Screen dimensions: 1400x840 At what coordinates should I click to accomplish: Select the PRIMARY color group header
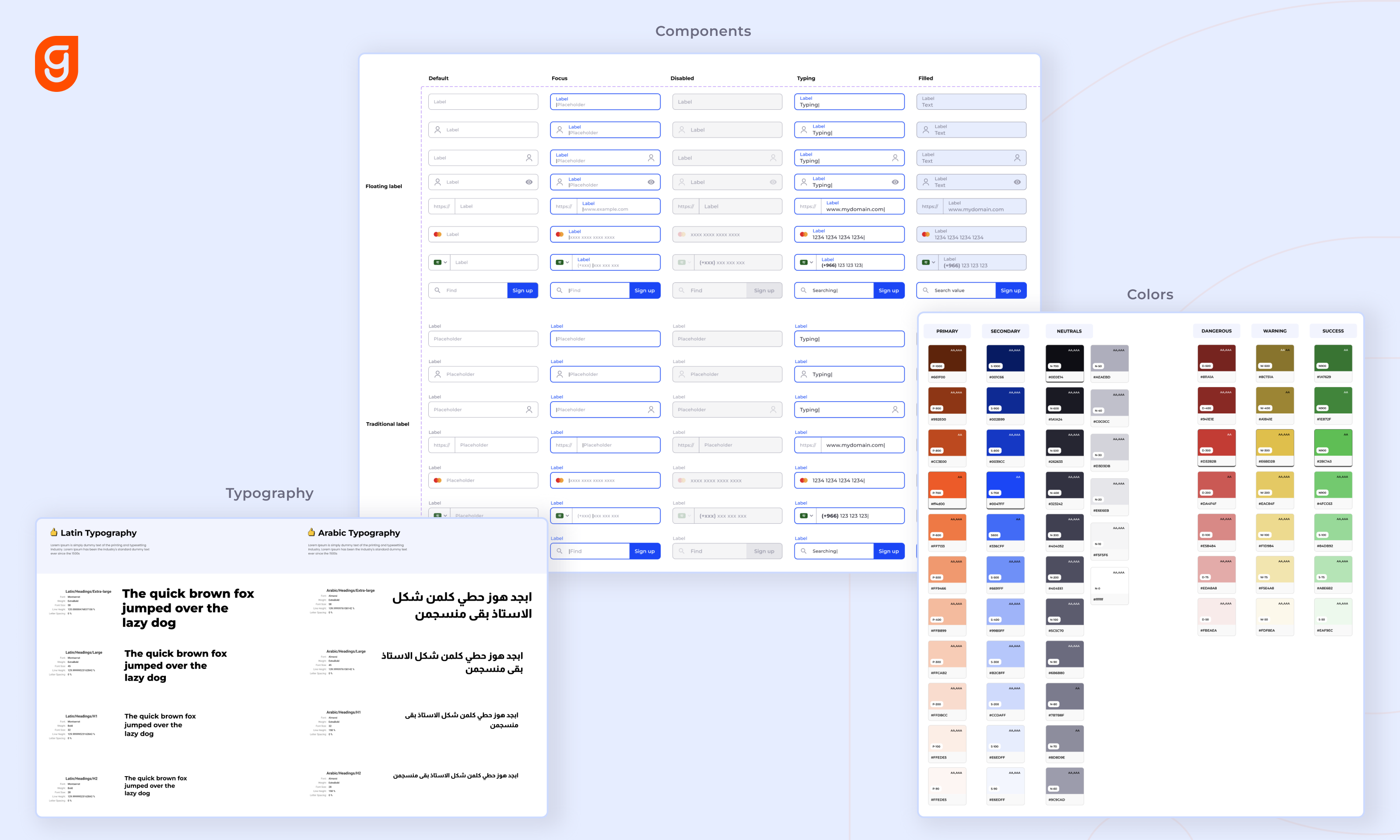947,331
